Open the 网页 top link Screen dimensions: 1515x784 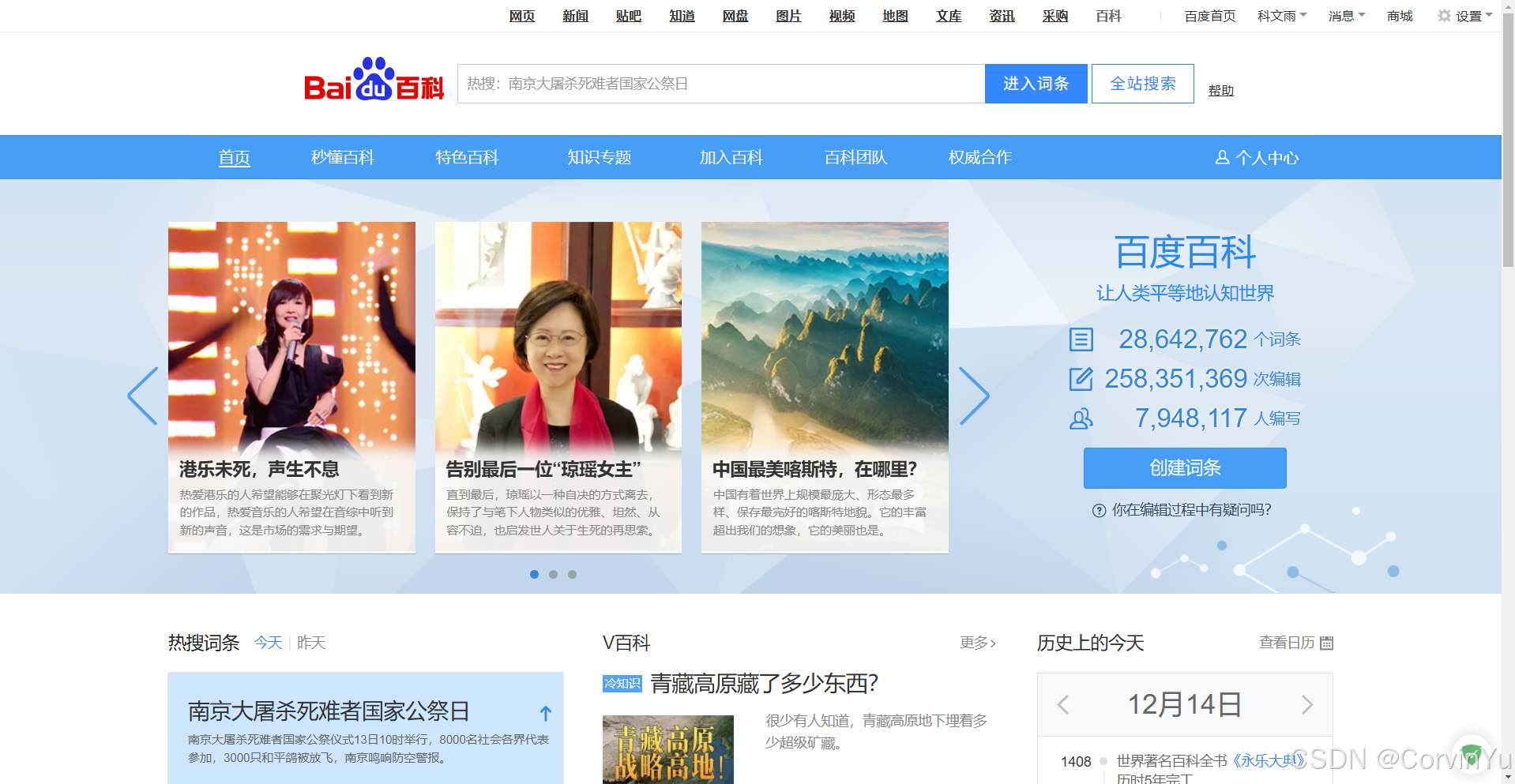(x=522, y=16)
